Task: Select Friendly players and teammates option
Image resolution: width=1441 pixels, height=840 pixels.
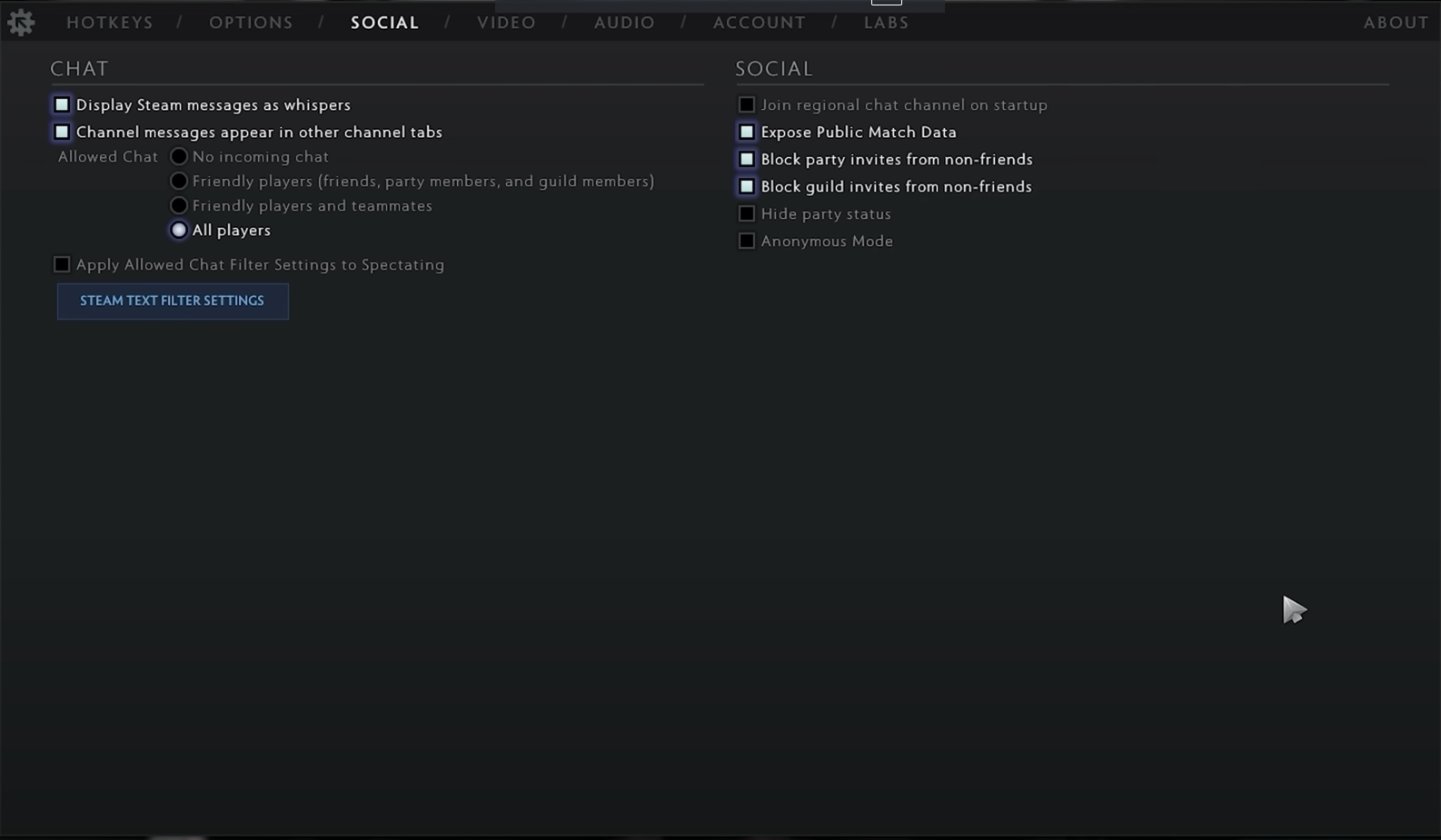Action: 179,206
